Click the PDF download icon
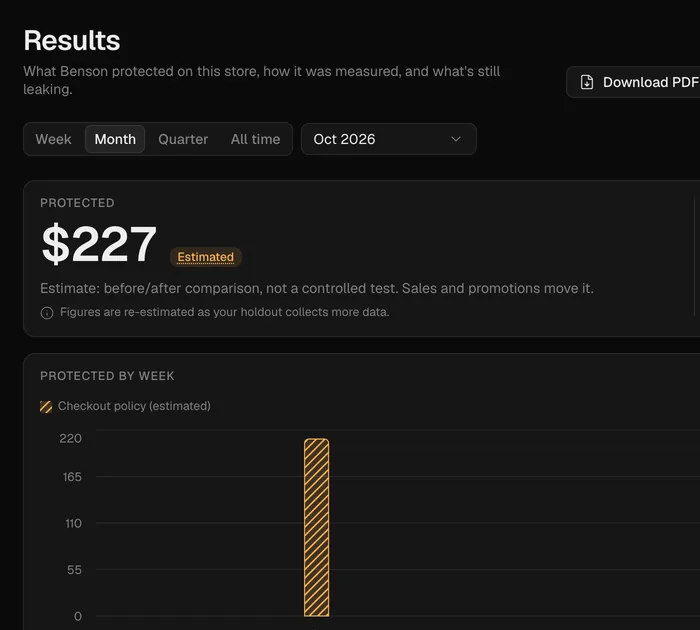This screenshot has width=700, height=630. pyautogui.click(x=587, y=82)
